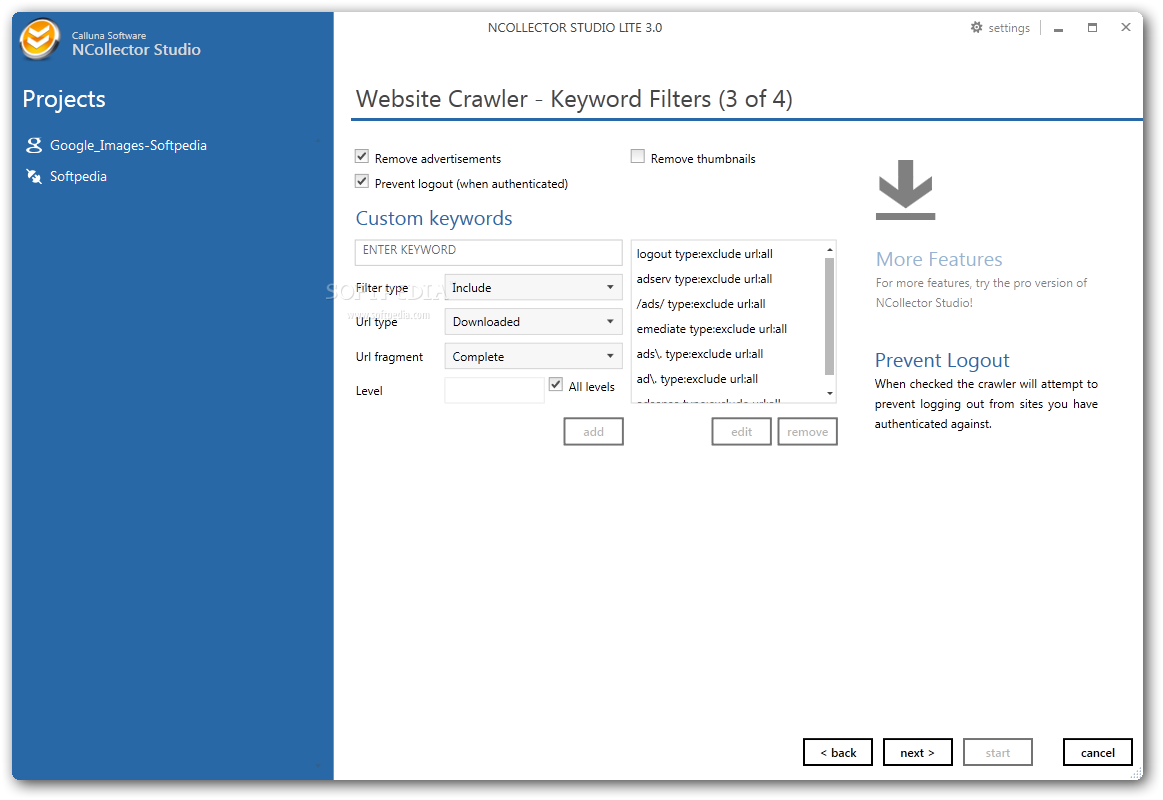1163x800 pixels.
Task: Click the Prevent Logout help heading
Action: pos(942,360)
